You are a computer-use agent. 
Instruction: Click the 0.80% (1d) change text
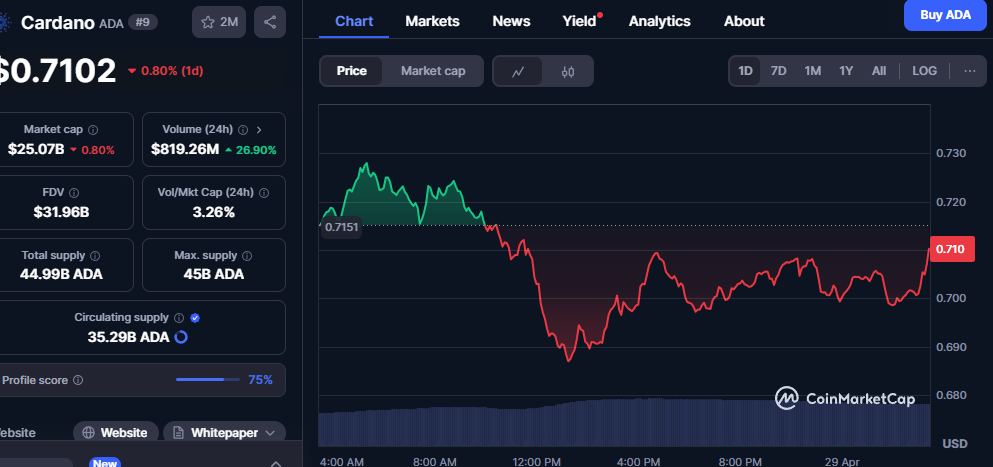coord(172,71)
